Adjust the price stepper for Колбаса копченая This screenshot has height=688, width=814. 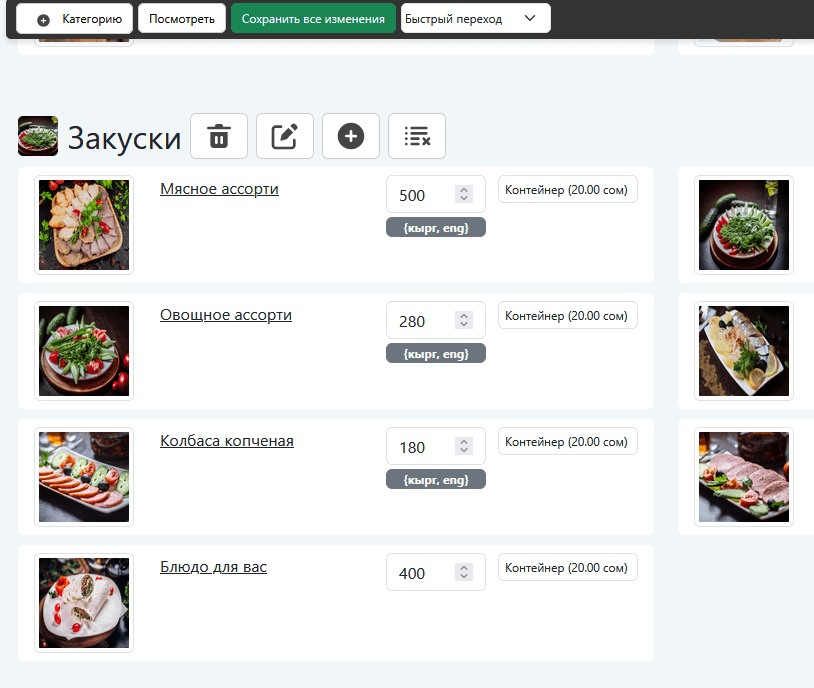pyautogui.click(x=463, y=447)
